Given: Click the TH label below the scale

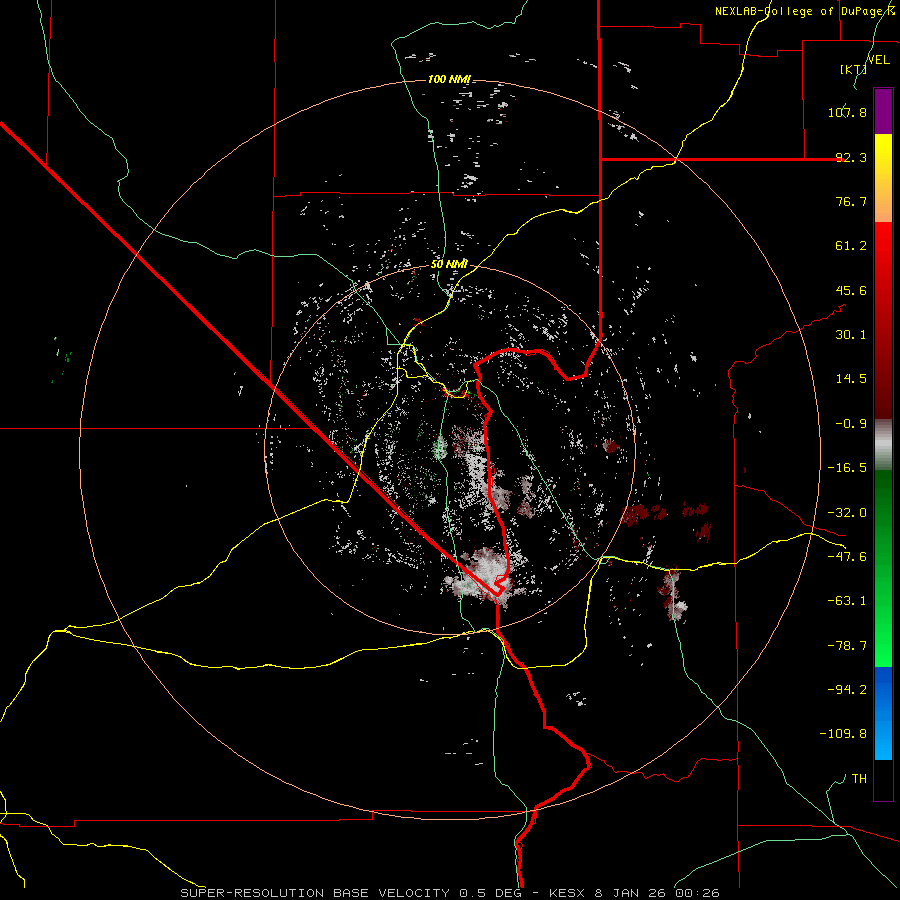Looking at the screenshot, I should (x=859, y=779).
